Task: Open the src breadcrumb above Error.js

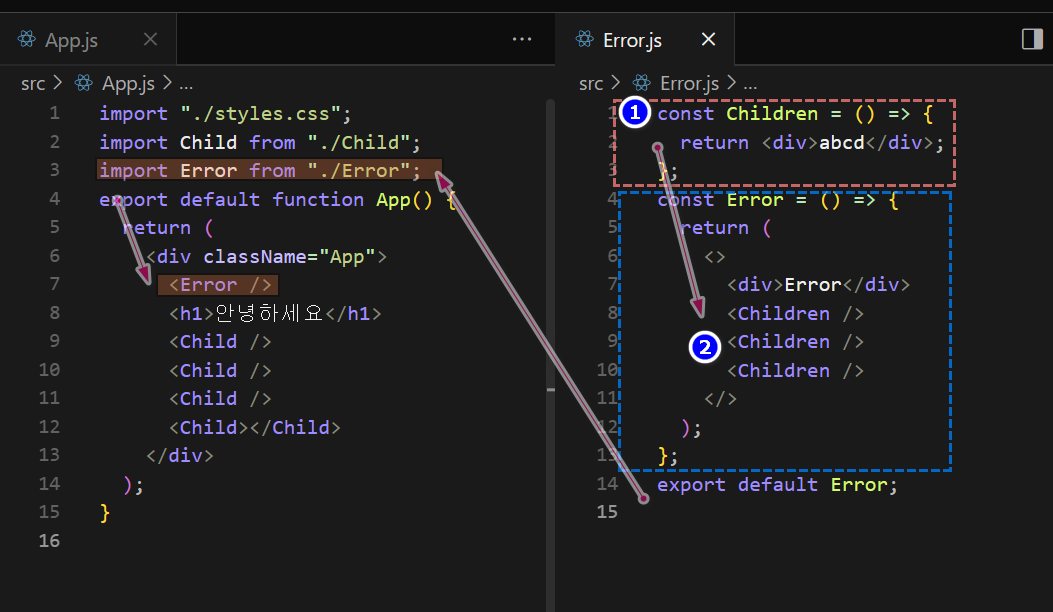Action: coord(591,84)
